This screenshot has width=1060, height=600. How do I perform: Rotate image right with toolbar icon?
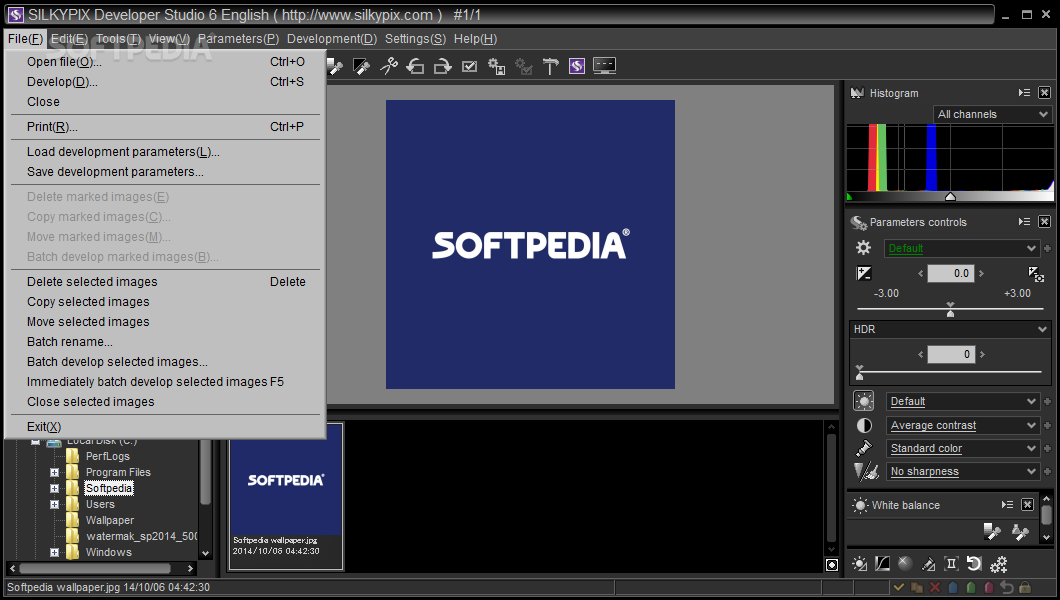442,66
